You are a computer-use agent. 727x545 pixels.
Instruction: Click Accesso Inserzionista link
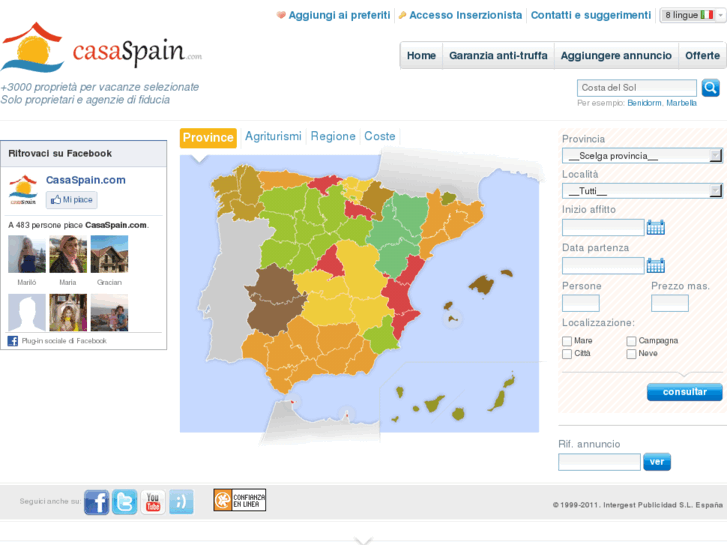(466, 15)
